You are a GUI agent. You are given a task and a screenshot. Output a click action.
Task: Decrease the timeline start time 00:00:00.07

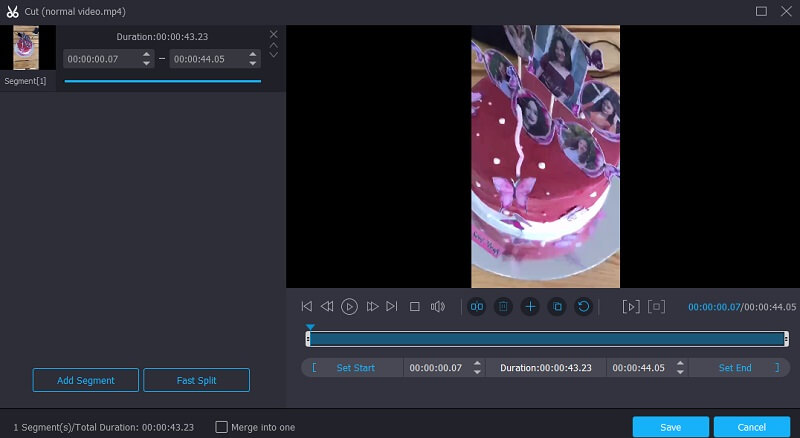click(477, 372)
